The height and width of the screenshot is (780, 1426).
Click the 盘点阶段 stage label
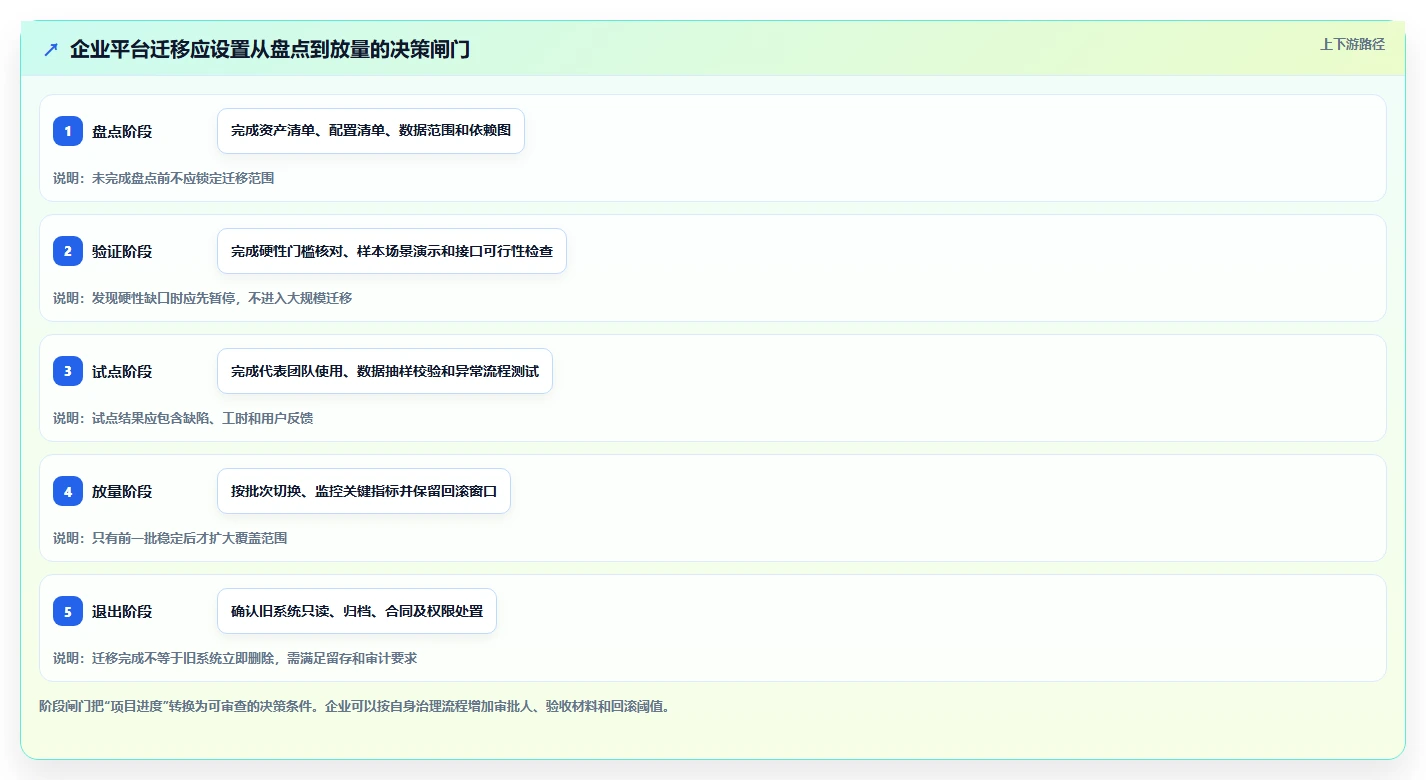pyautogui.click(x=122, y=131)
